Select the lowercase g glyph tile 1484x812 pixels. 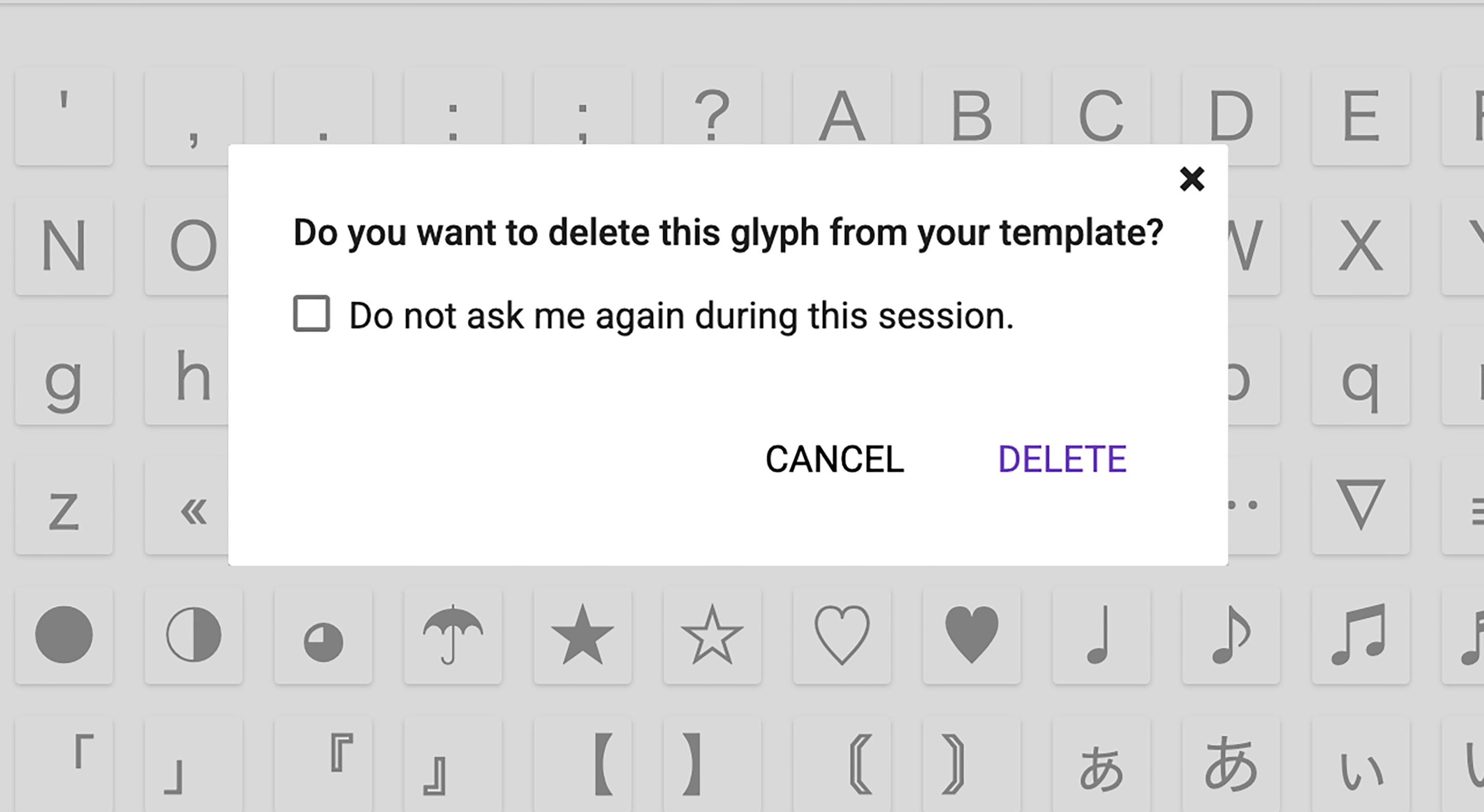tap(64, 376)
